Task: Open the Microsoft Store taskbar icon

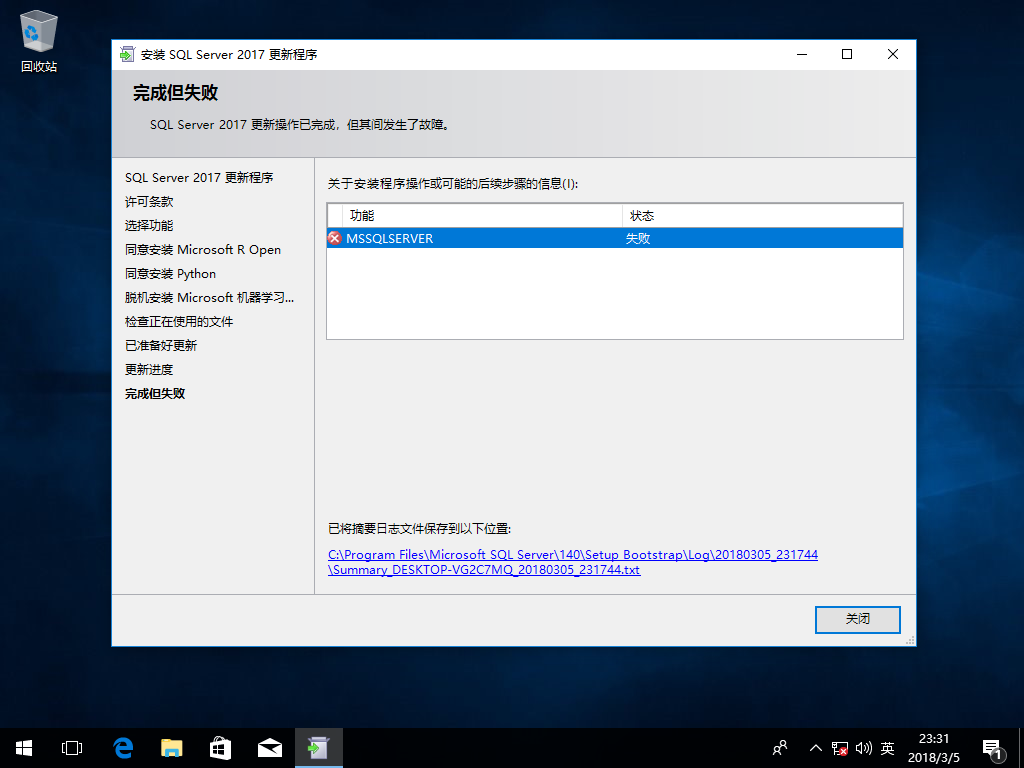Action: pyautogui.click(x=220, y=748)
